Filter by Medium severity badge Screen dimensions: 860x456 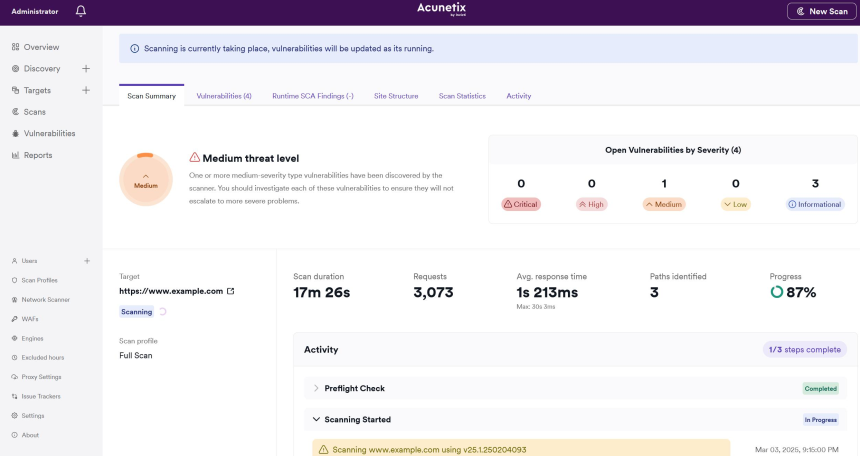coord(664,204)
